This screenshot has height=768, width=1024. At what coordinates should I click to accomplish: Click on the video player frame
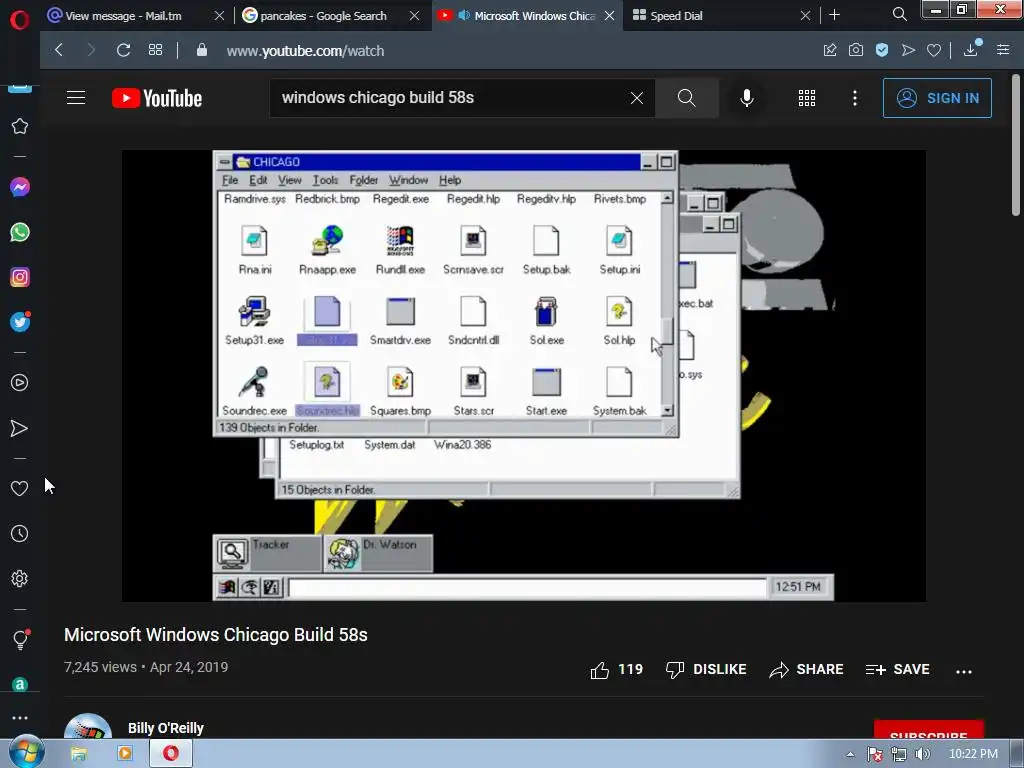click(523, 376)
